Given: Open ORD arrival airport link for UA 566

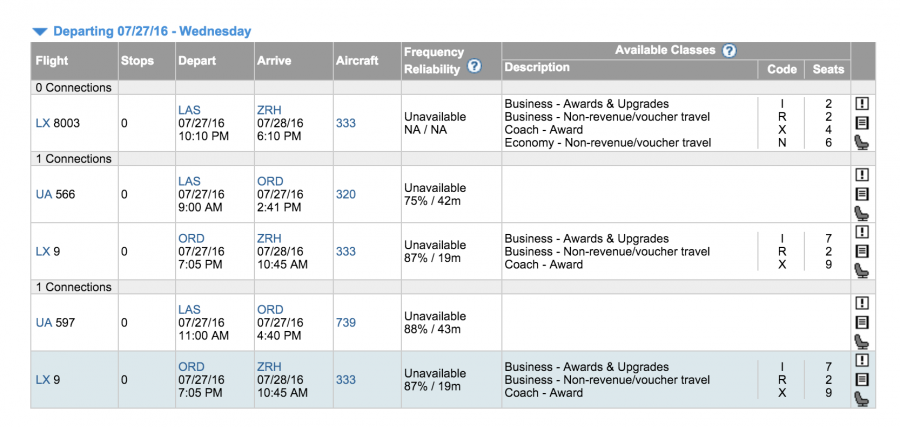Looking at the screenshot, I should click(270, 182).
